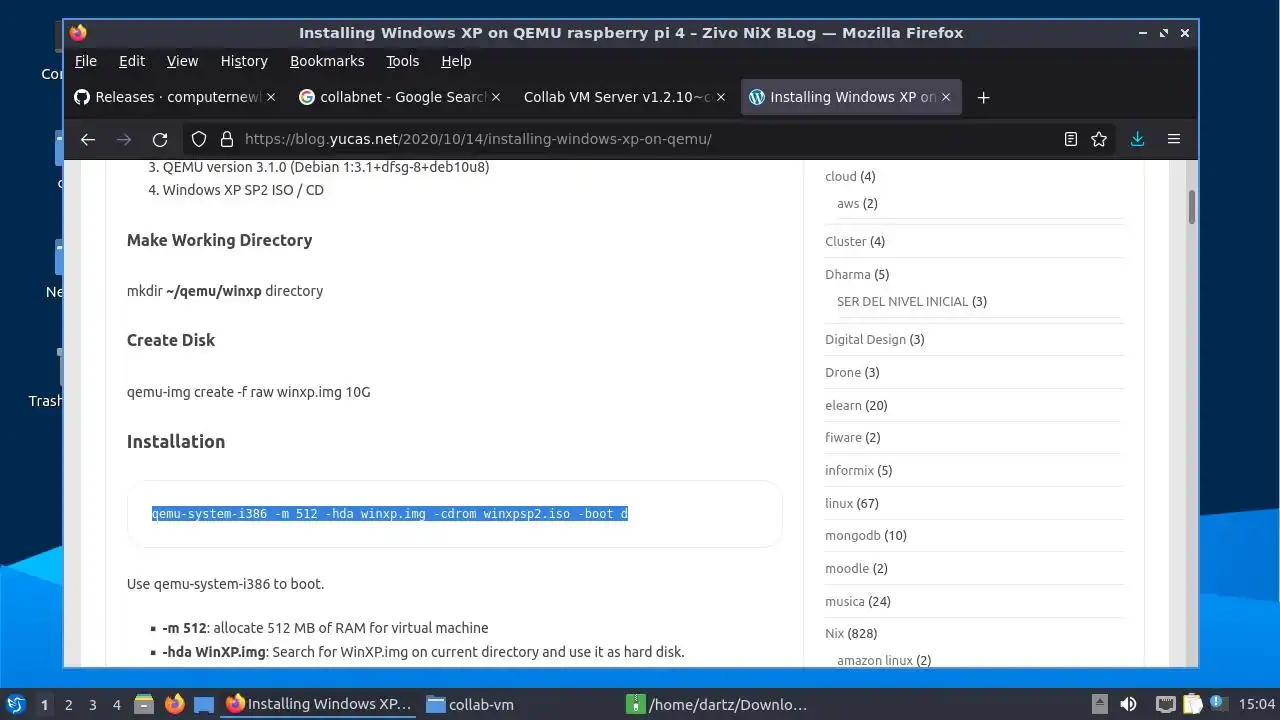The width and height of the screenshot is (1280, 720).
Task: Open the volume control in tray
Action: pos(1129,704)
